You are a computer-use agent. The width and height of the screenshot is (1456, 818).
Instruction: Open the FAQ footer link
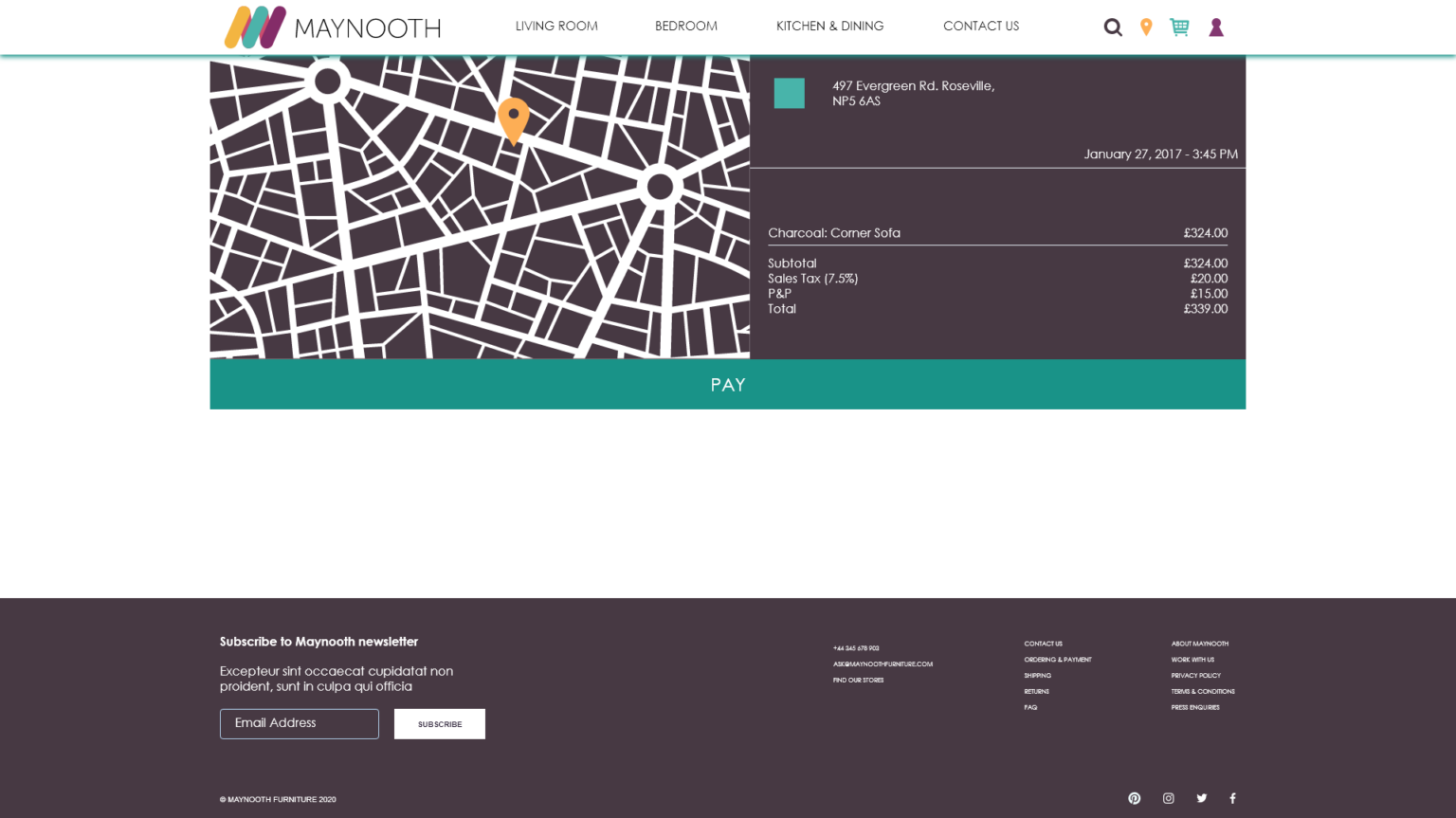[1030, 707]
